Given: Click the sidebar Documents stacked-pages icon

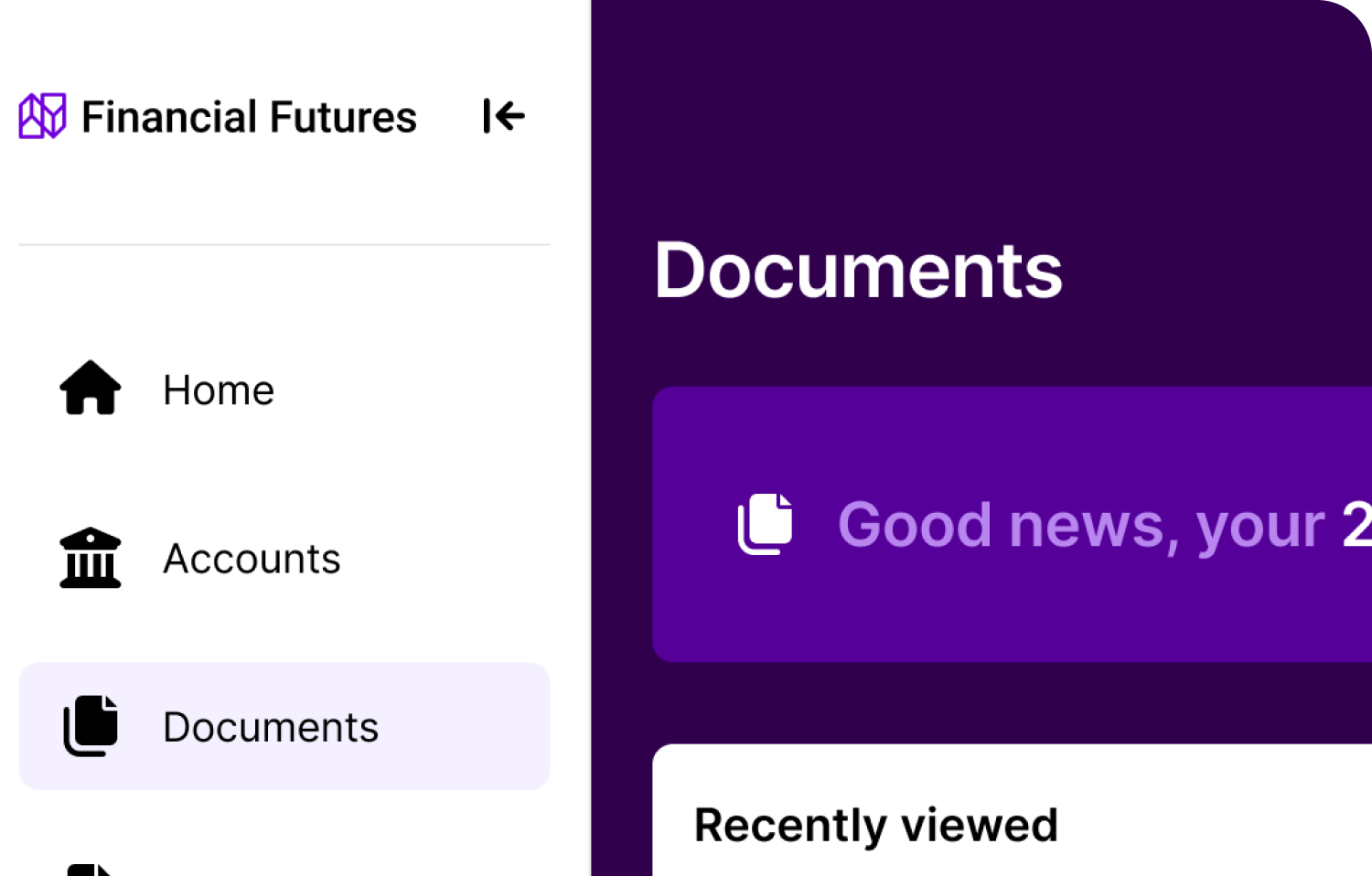Looking at the screenshot, I should 90,726.
